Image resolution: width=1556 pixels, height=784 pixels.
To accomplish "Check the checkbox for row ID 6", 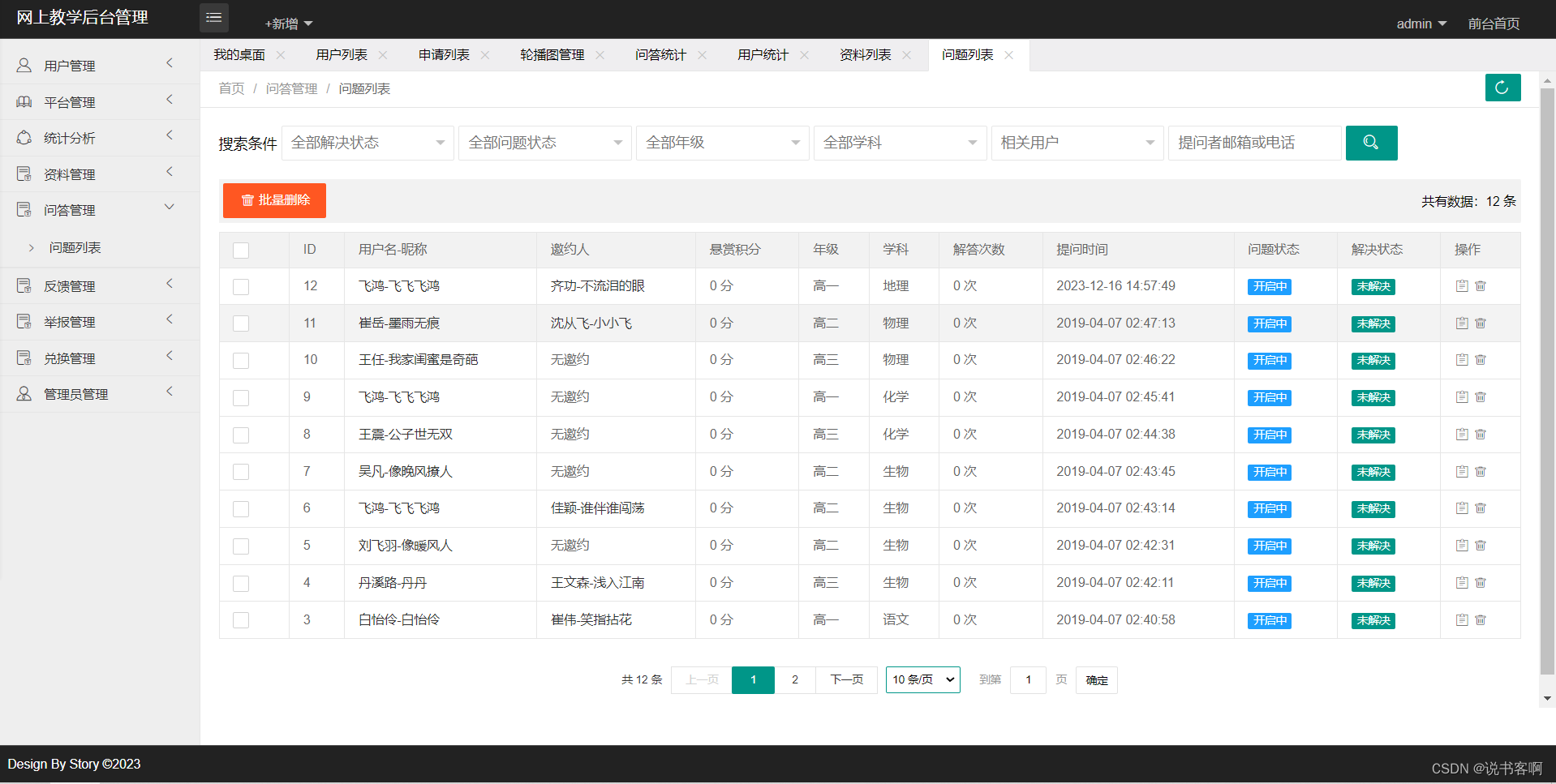I will [x=241, y=509].
